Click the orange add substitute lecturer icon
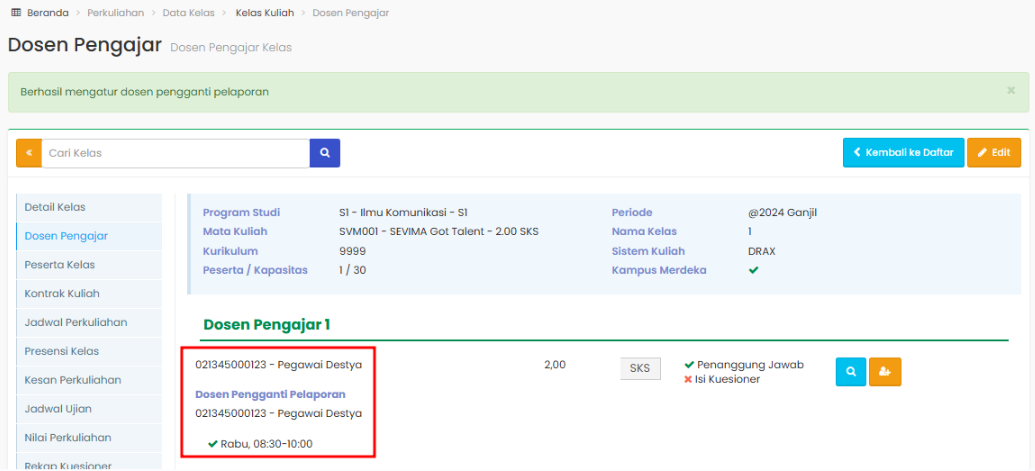Viewport: 1035px width, 471px height. 885,371
